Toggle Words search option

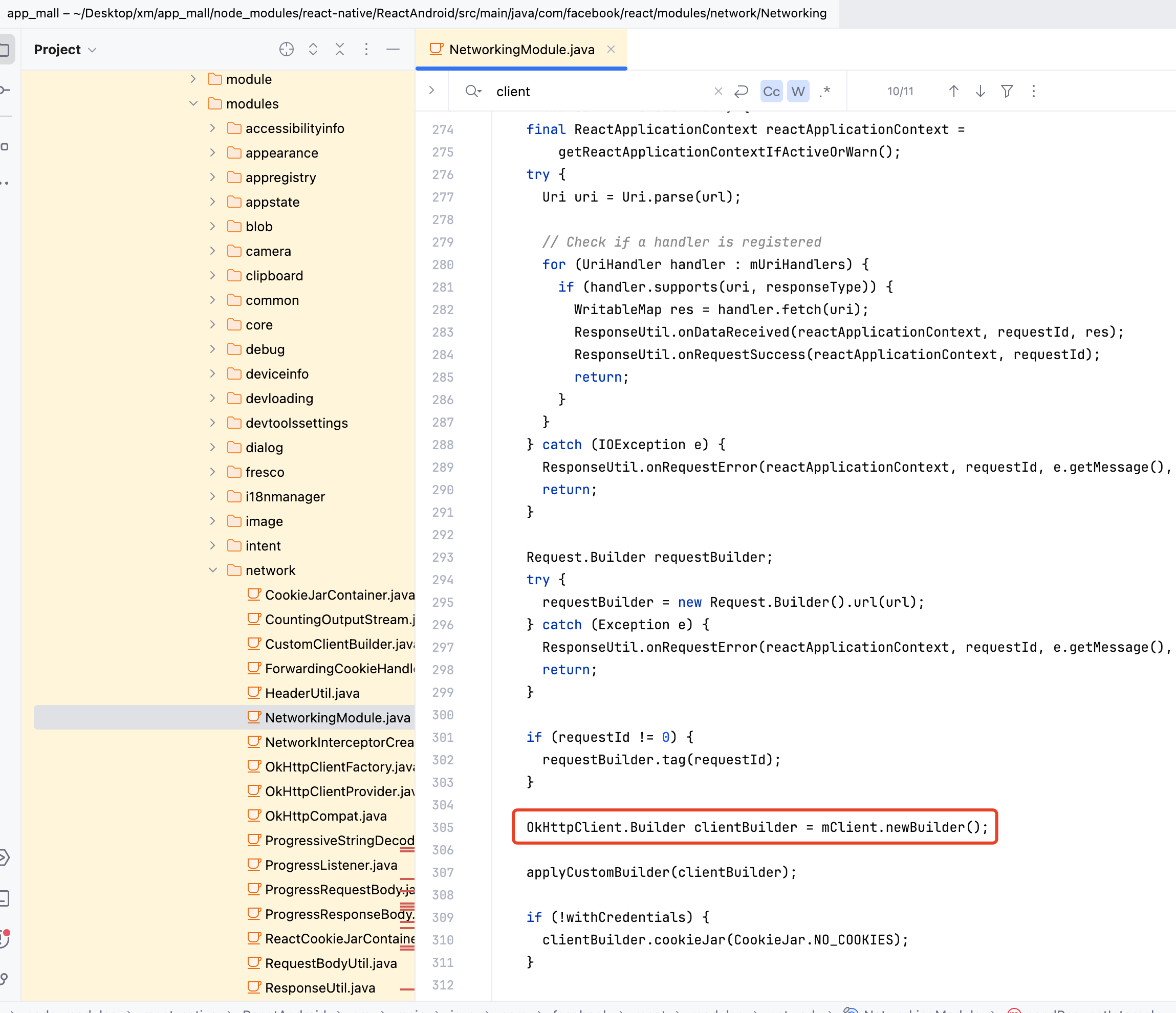[797, 92]
